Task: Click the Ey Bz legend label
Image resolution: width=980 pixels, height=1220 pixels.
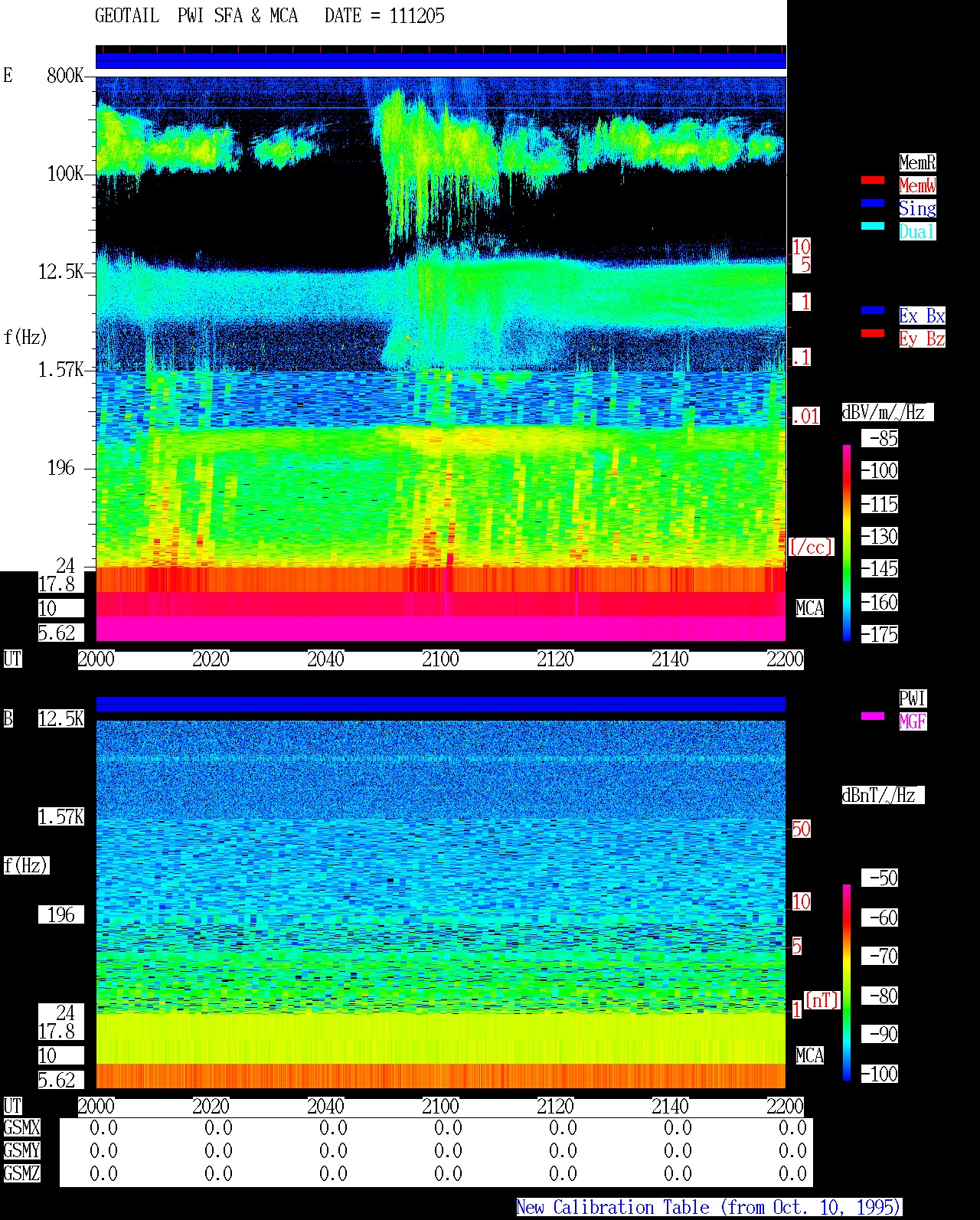Action: coord(922,339)
